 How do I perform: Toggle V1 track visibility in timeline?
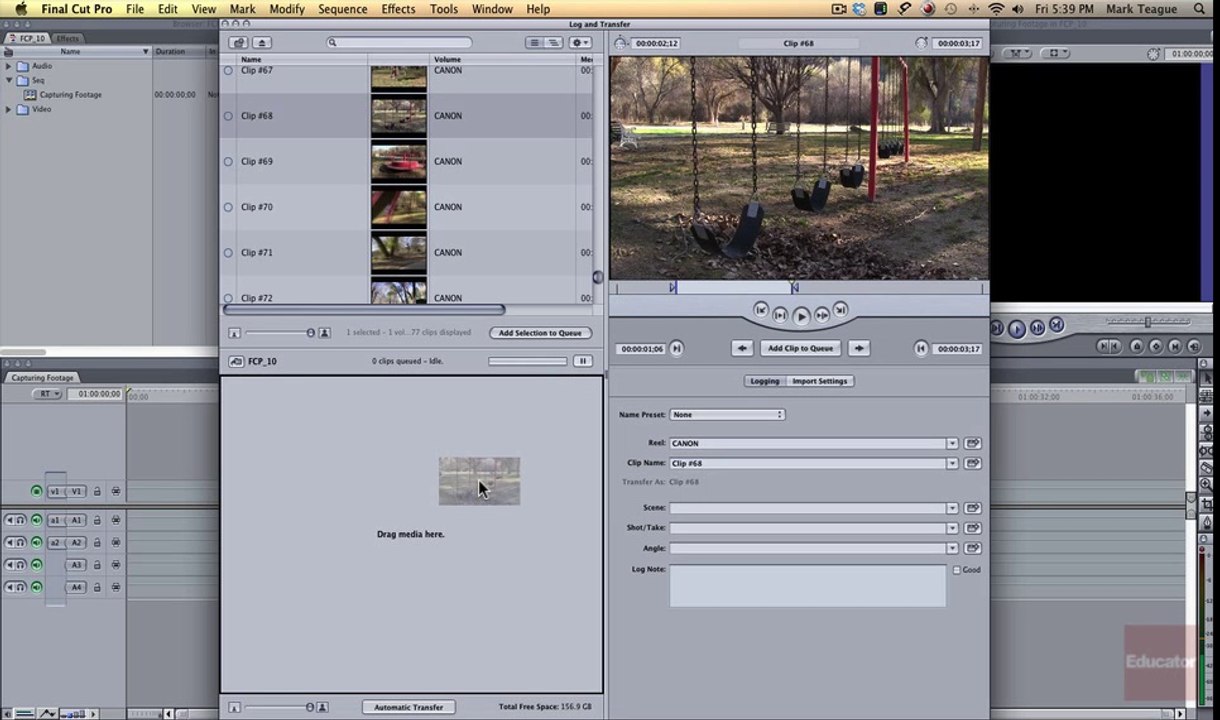coord(37,491)
